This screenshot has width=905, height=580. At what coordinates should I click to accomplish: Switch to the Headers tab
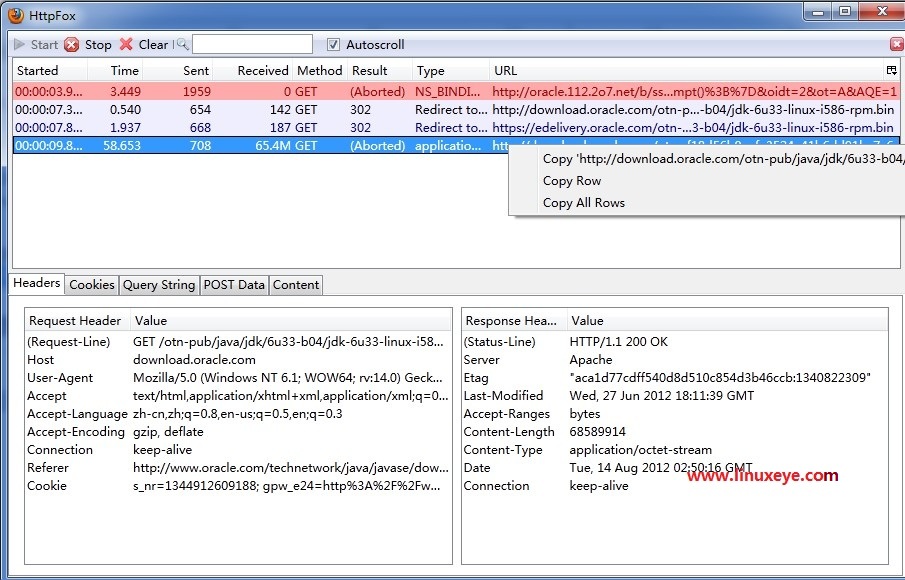(x=37, y=283)
